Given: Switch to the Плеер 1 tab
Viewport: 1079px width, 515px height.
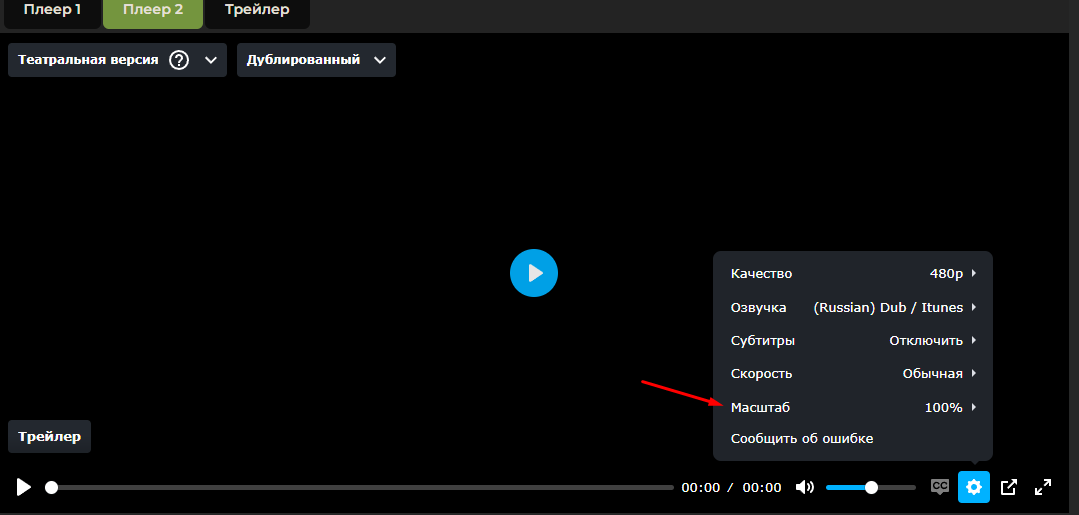Looking at the screenshot, I should 52,12.
